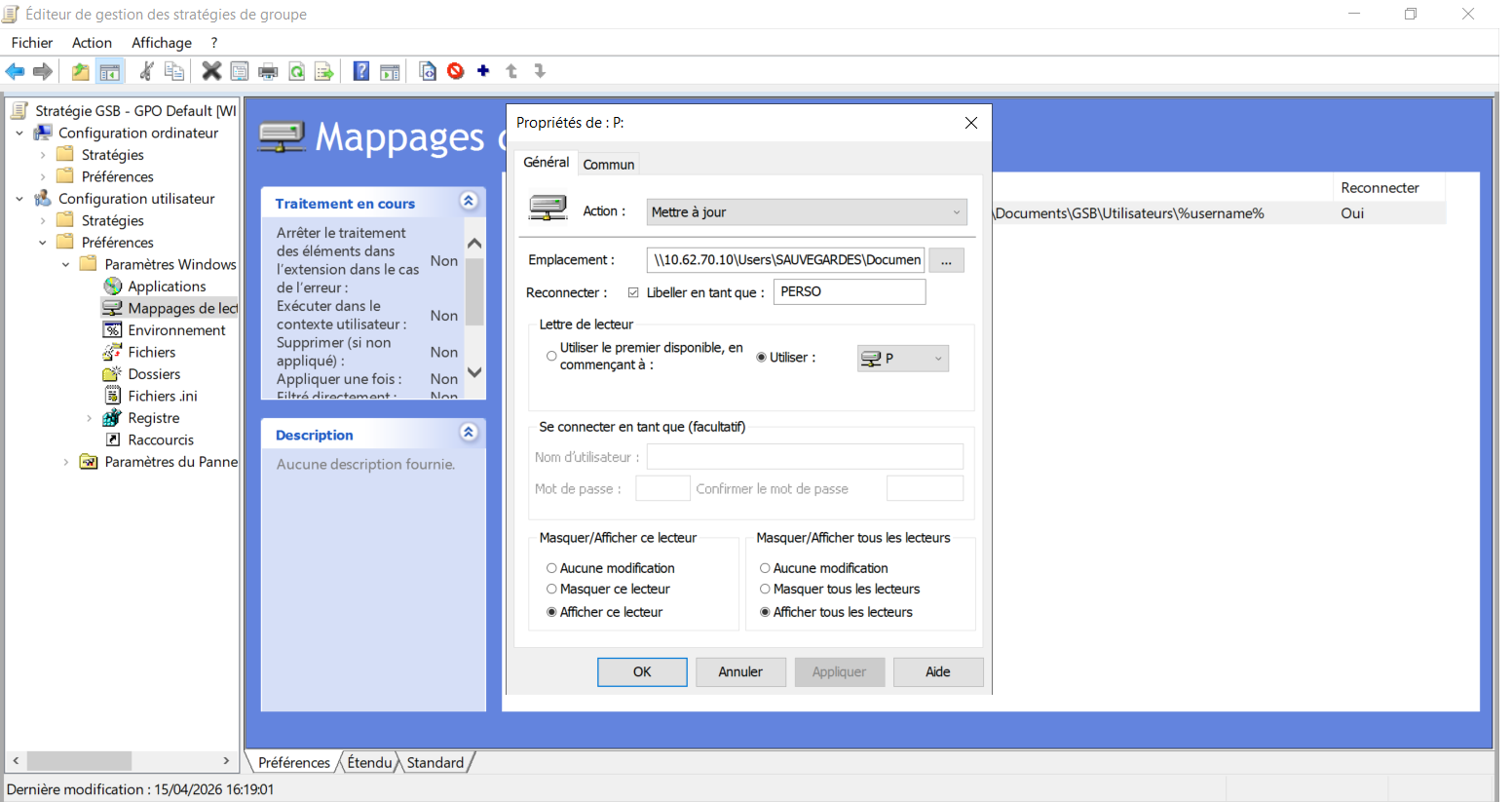Image resolution: width=1512 pixels, height=802 pixels.
Task: Click the Aide button
Action: (x=938, y=671)
